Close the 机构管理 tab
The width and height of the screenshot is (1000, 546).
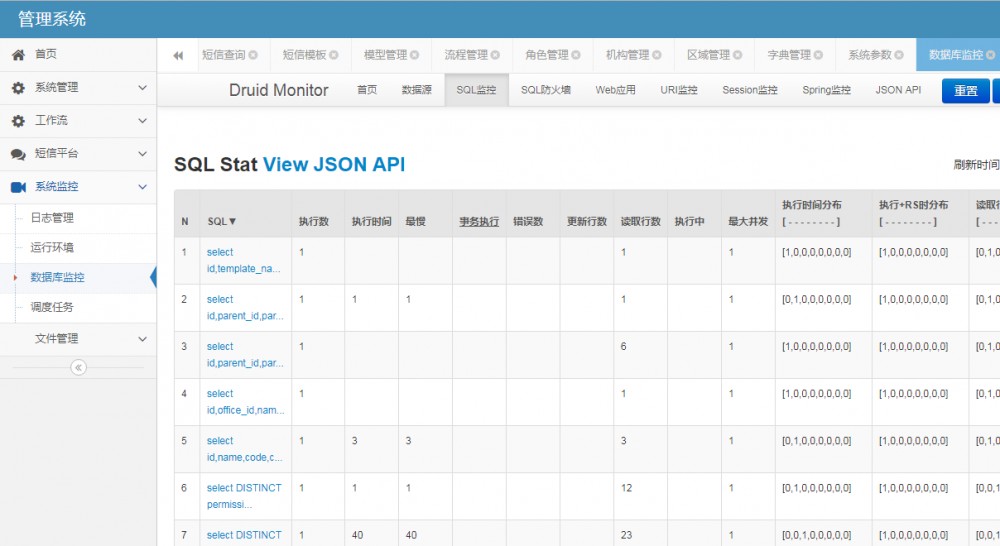[x=657, y=55]
